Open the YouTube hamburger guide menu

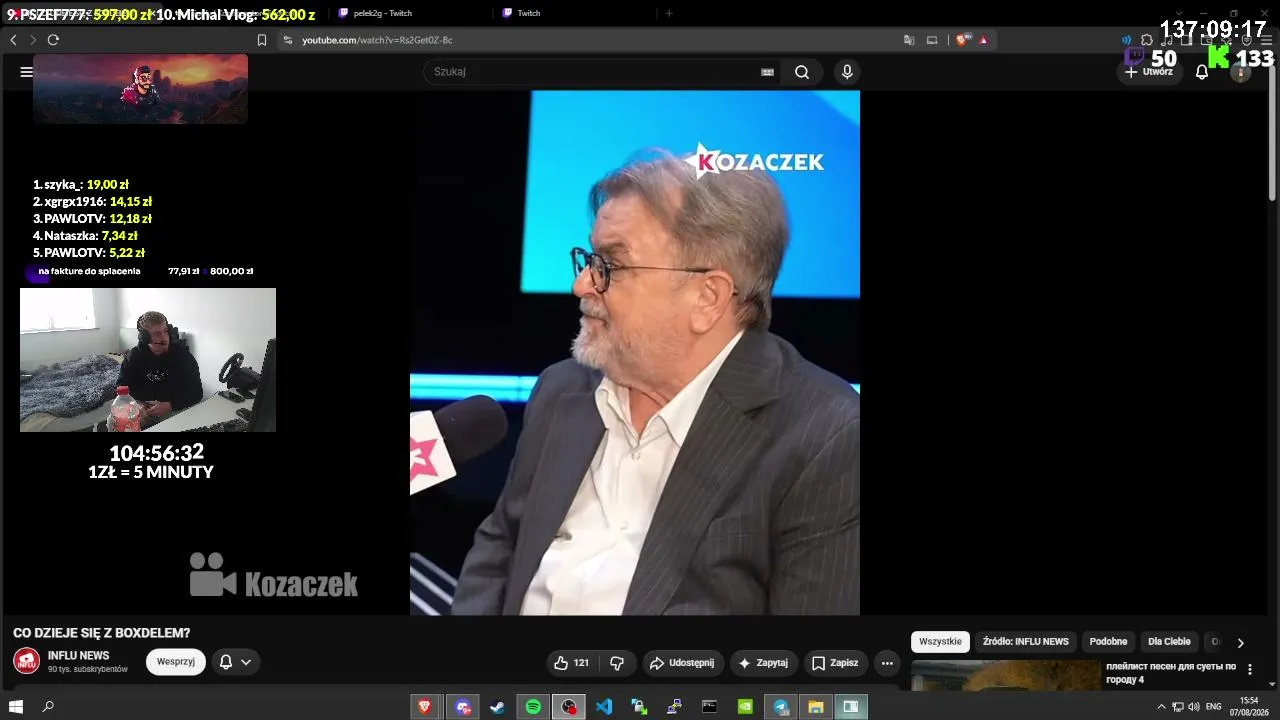(x=26, y=72)
